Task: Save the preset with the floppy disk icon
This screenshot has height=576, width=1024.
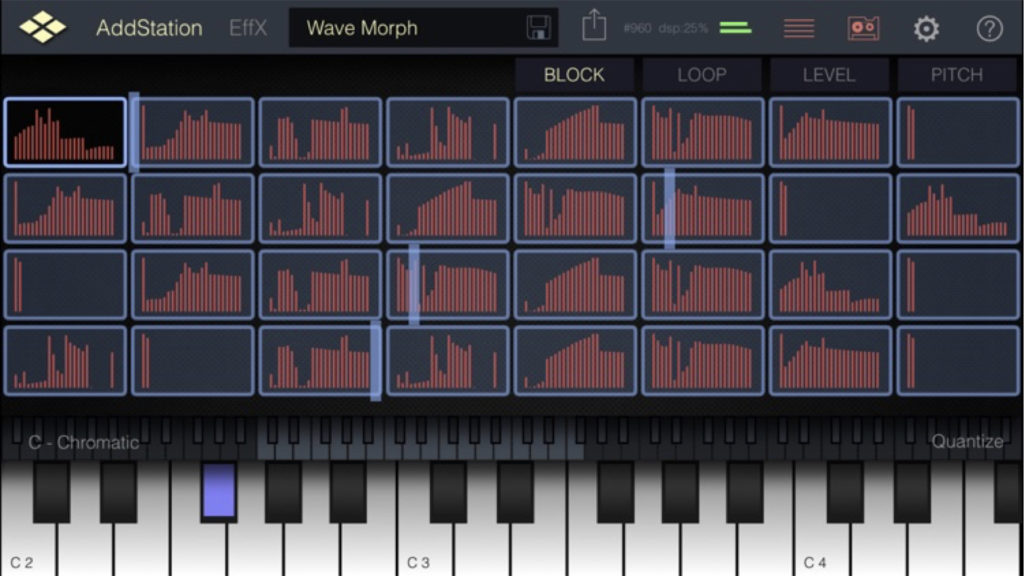Action: [538, 28]
